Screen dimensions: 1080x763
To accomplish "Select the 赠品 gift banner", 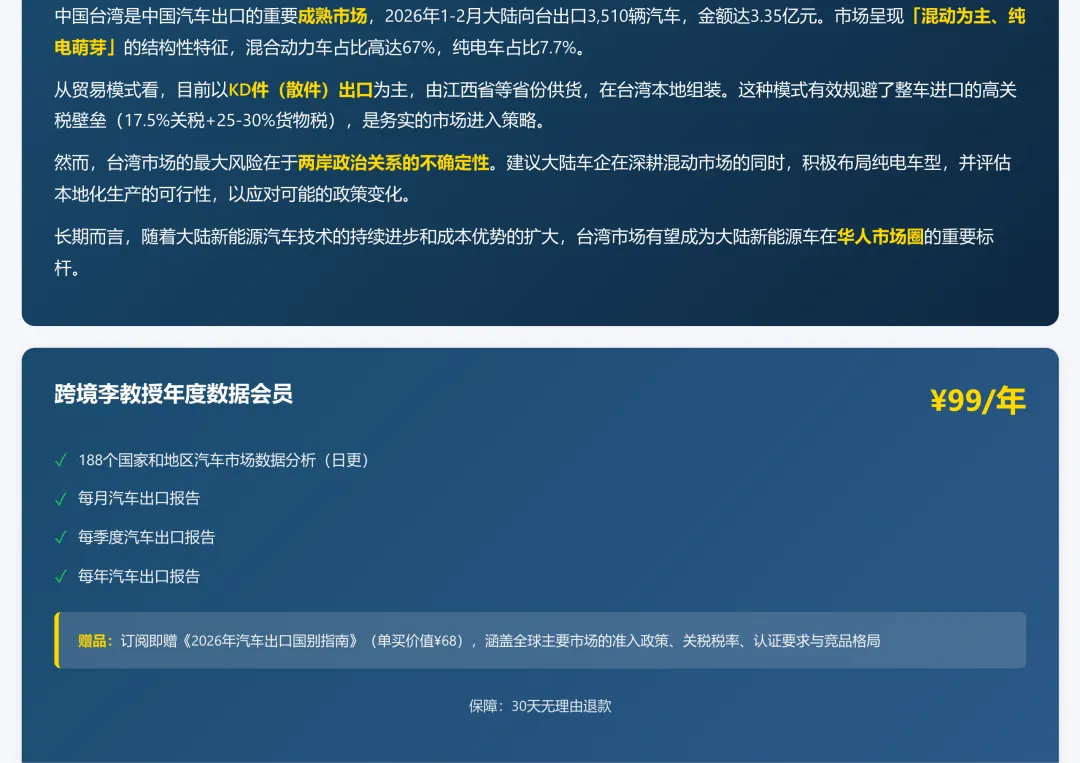I will coord(540,640).
